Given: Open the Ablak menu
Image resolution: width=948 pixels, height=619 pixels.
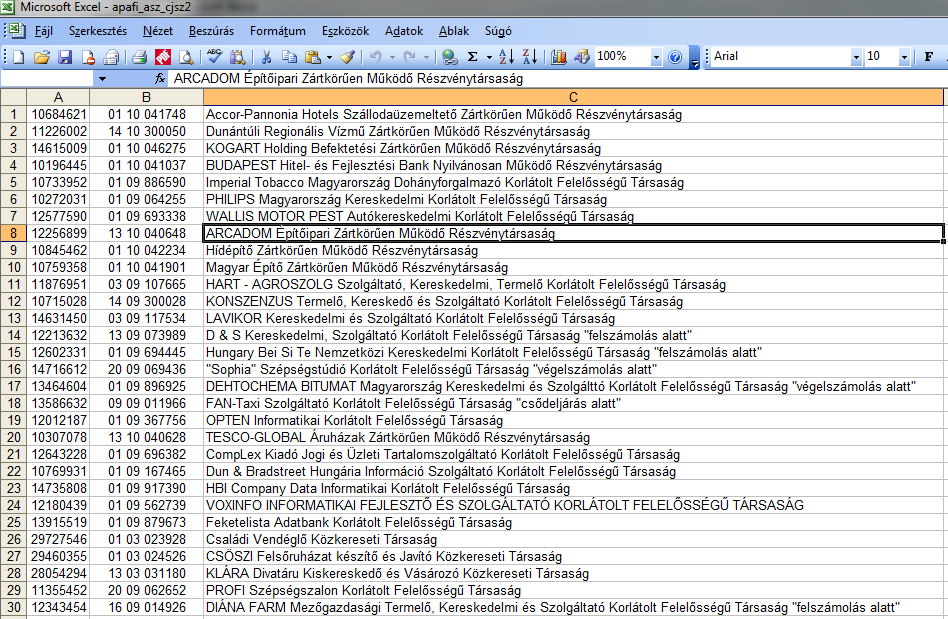Looking at the screenshot, I should click(454, 31).
